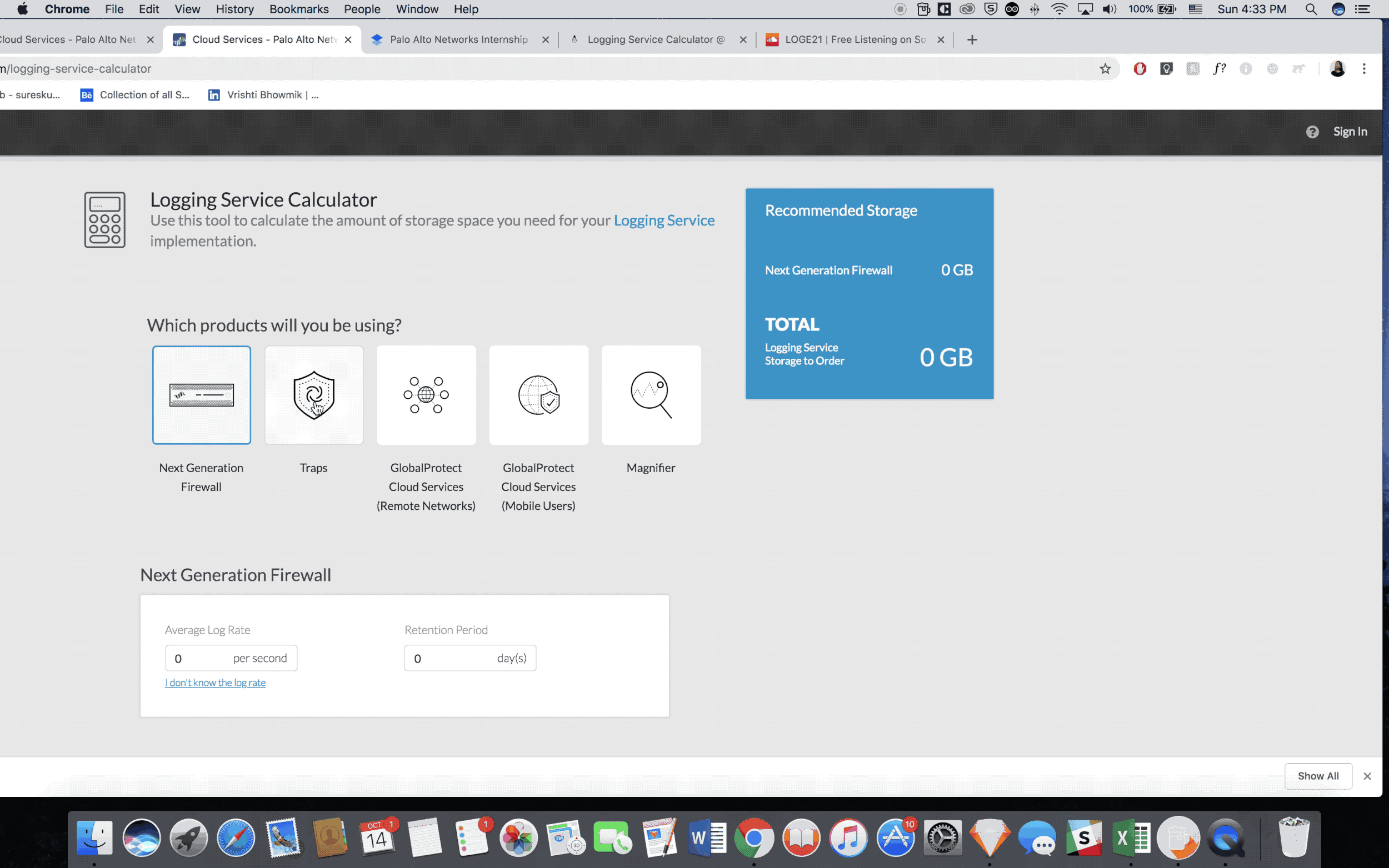Open the Chrome profile avatar
The height and width of the screenshot is (868, 1389).
1337,69
